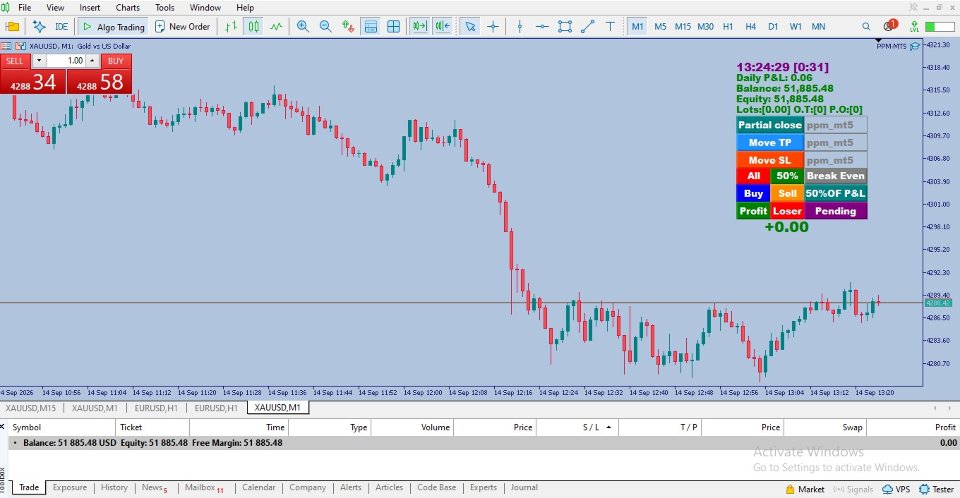Show chart tabs further left using arrow

934,408
